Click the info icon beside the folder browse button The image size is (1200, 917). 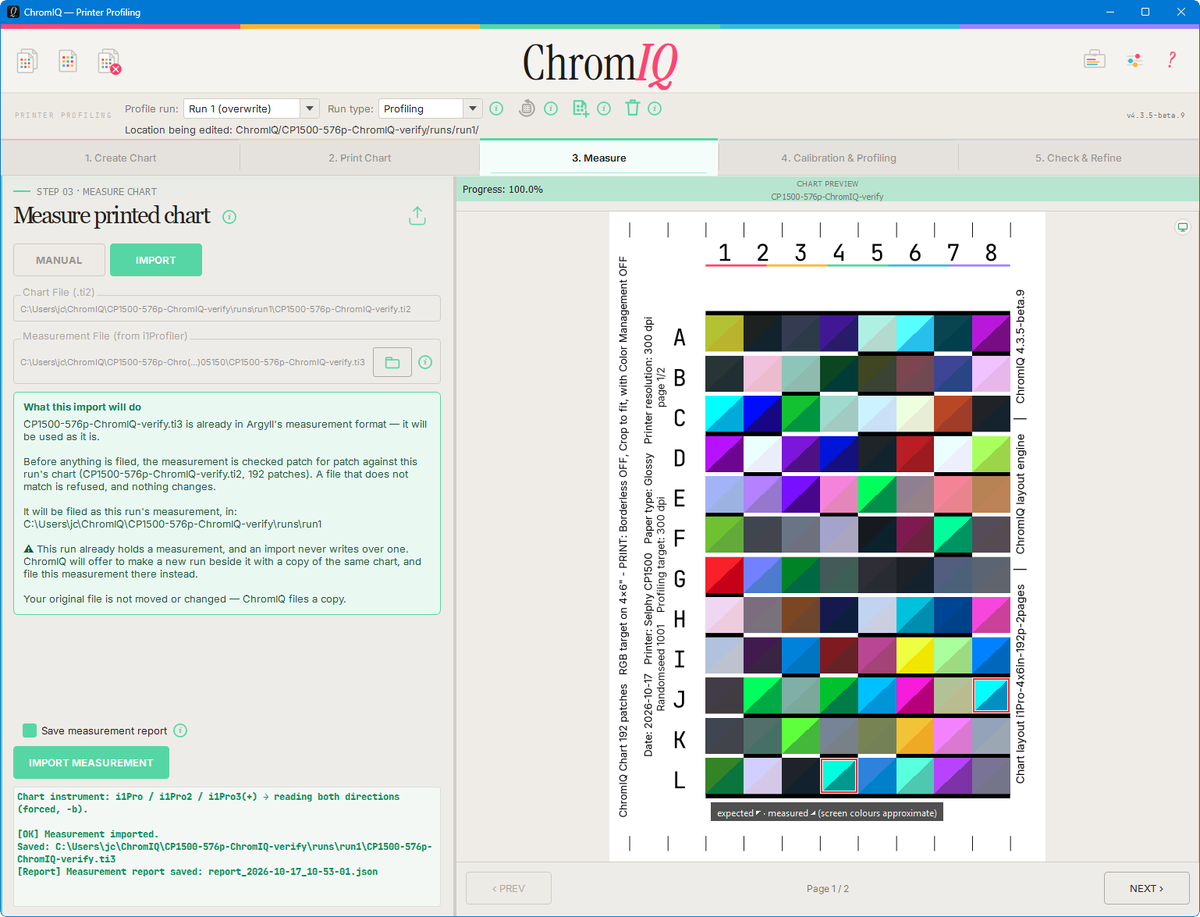click(425, 362)
